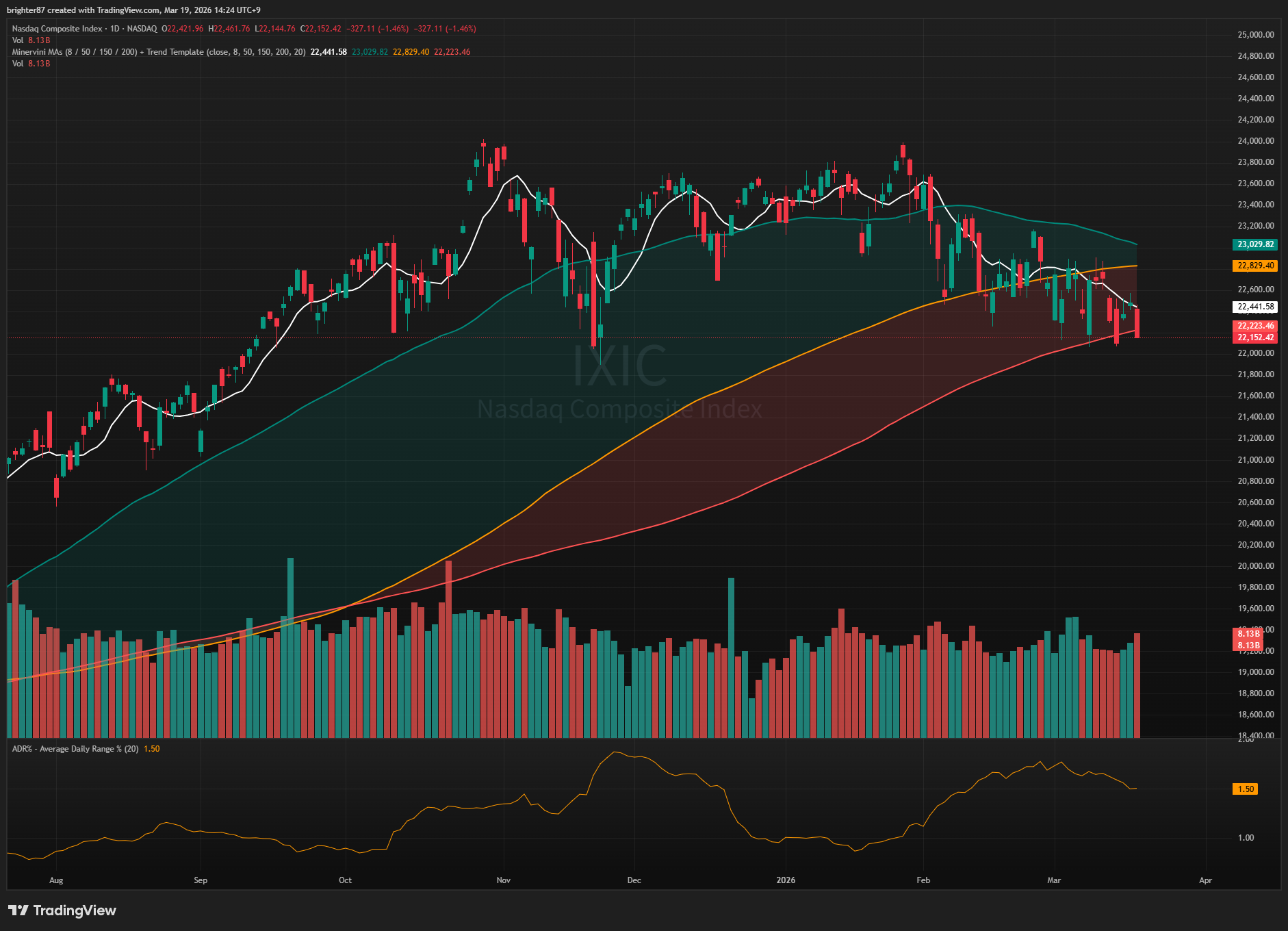This screenshot has height=931, width=1288.
Task: Click the orange 22,829.40 price tag
Action: tap(1255, 266)
